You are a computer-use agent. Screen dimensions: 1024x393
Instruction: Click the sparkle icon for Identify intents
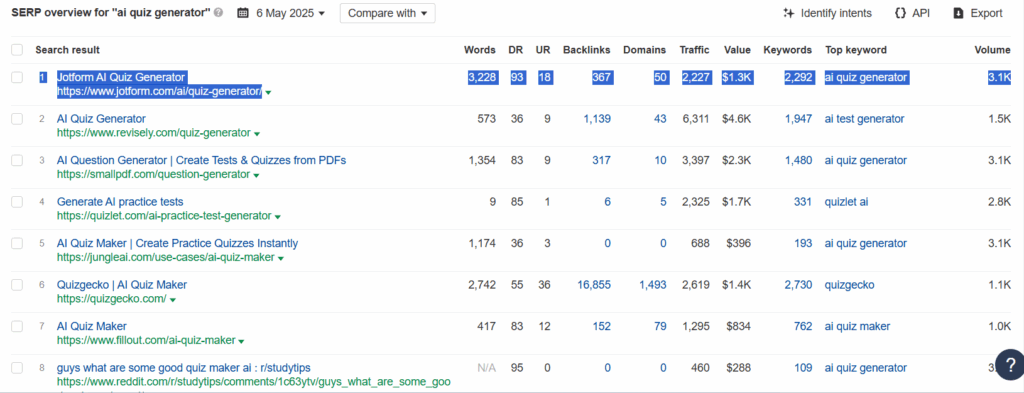pyautogui.click(x=788, y=13)
